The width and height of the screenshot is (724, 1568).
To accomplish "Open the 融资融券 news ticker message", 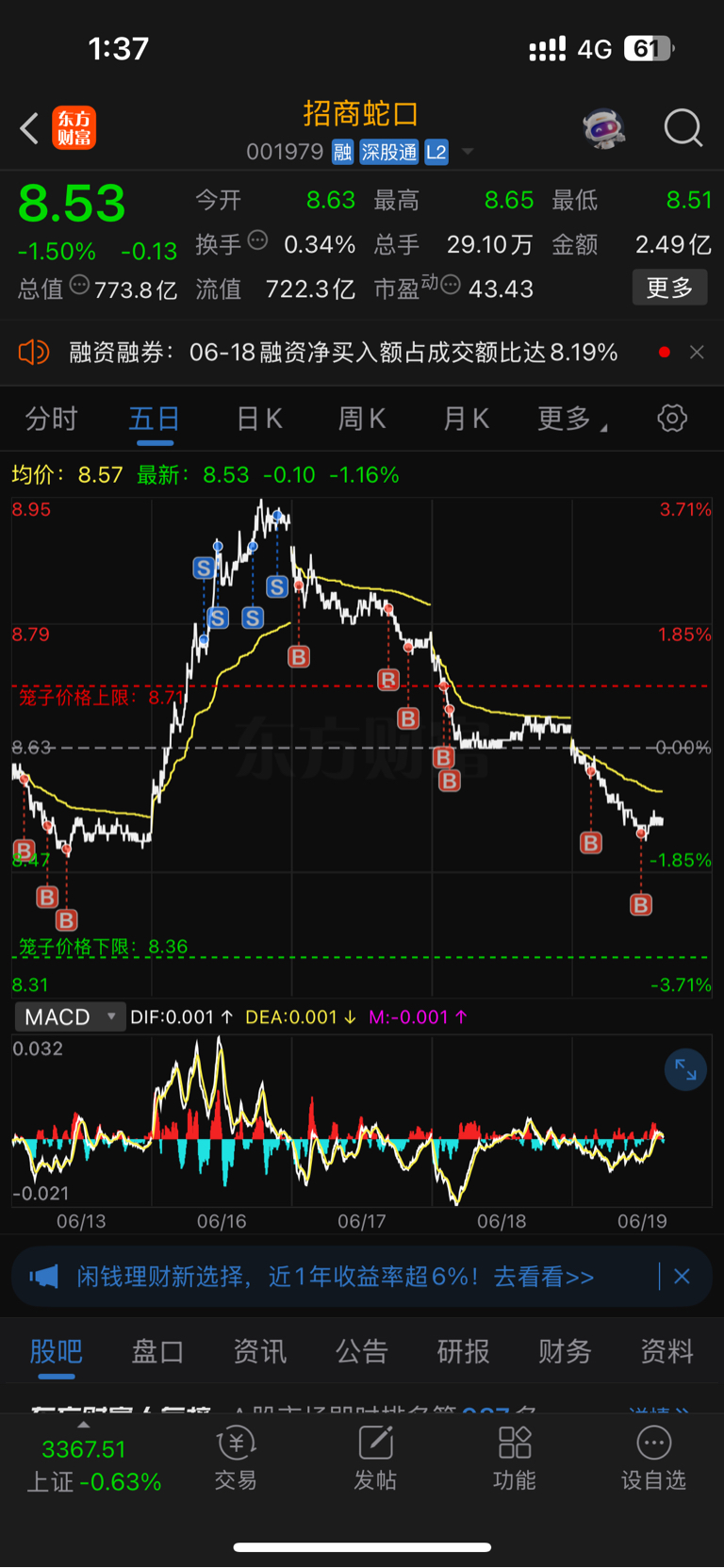I will (343, 353).
